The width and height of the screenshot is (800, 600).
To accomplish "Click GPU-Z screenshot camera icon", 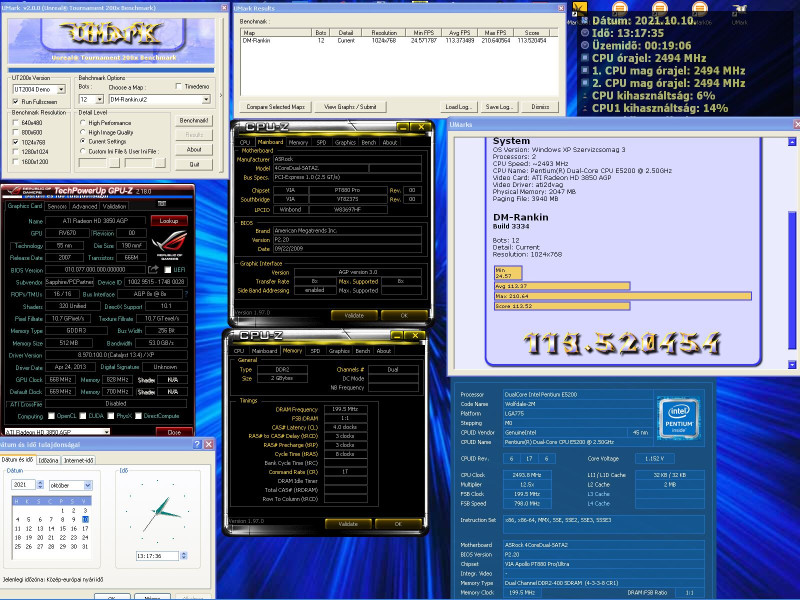I will tap(162, 204).
